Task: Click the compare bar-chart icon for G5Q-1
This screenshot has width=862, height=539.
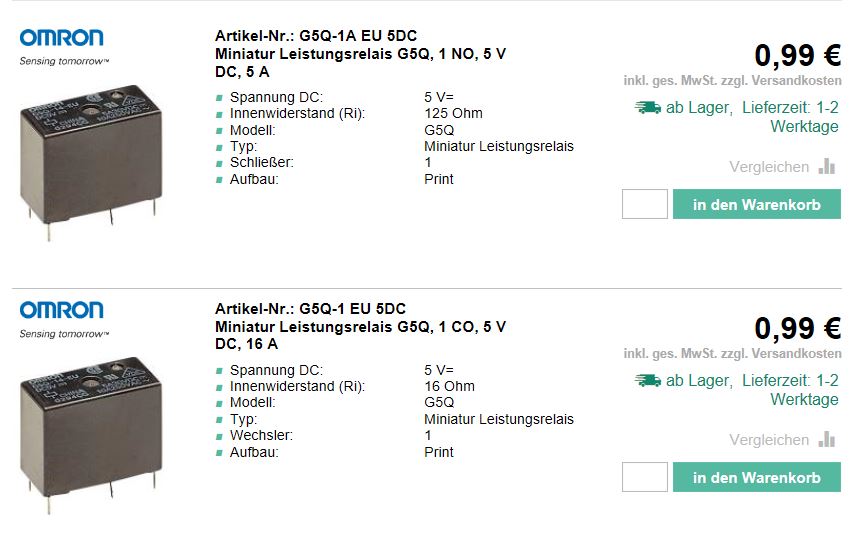Action: pyautogui.click(x=826, y=440)
